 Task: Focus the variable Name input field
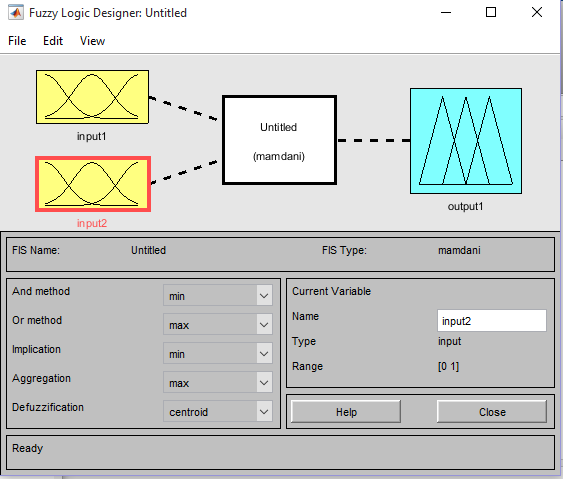(492, 321)
